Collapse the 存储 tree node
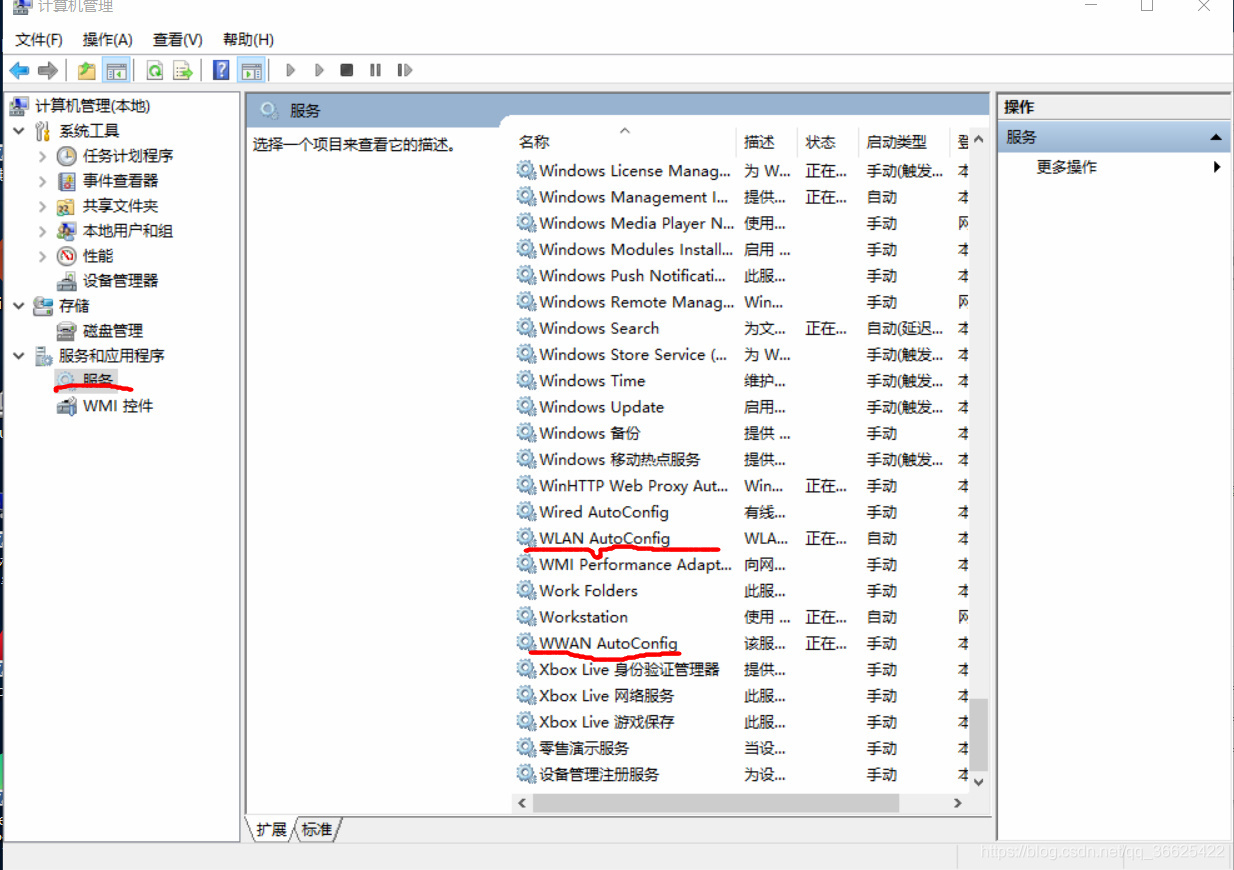The width and height of the screenshot is (1234, 870). tap(19, 306)
